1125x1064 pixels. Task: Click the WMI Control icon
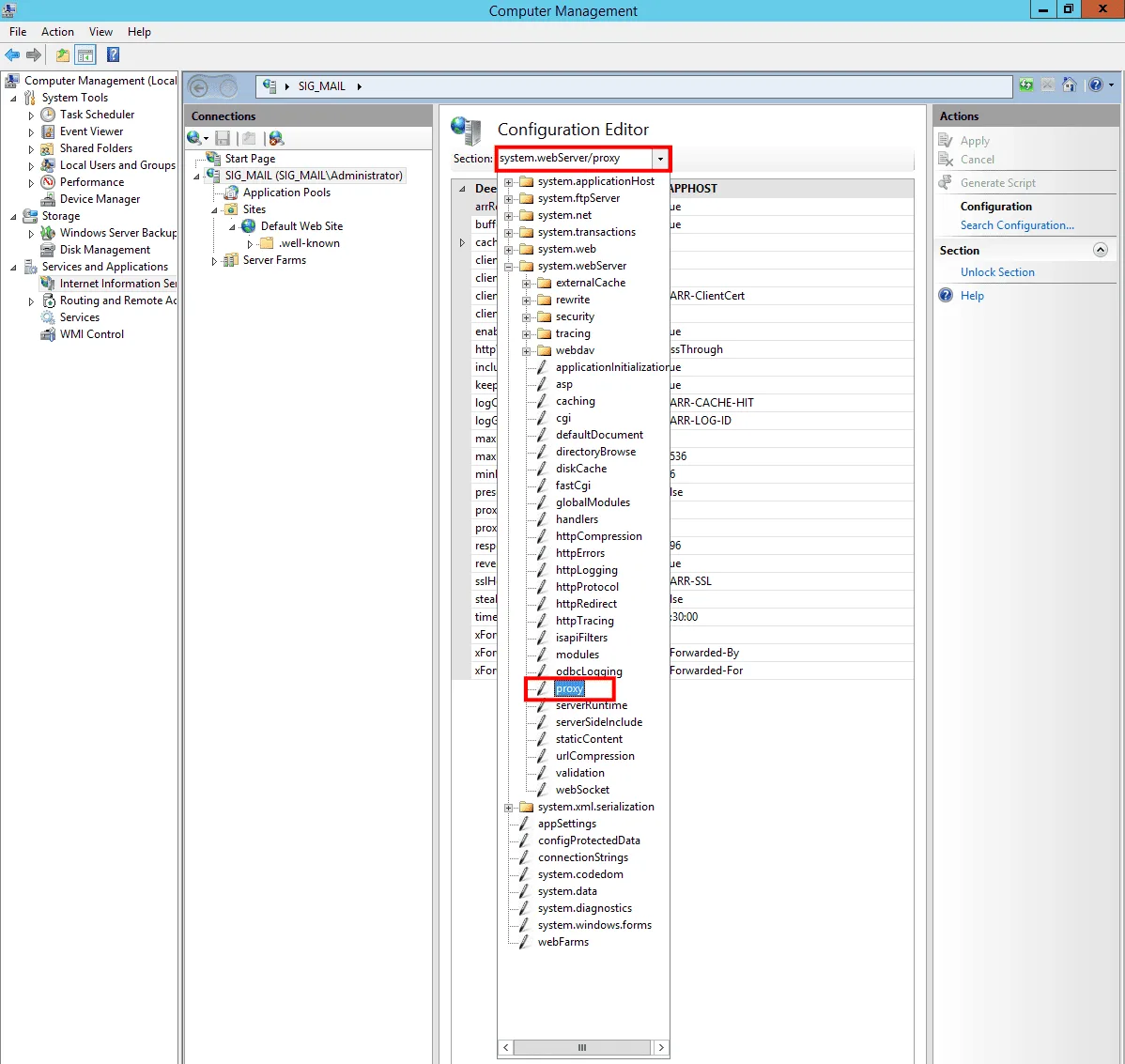(48, 334)
